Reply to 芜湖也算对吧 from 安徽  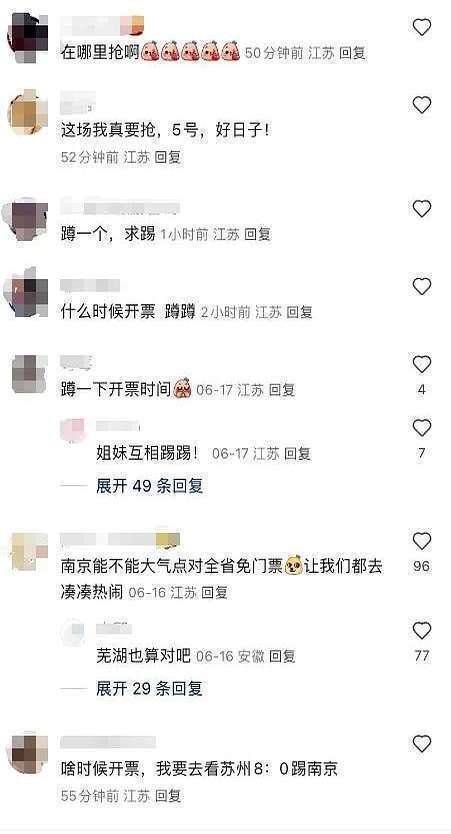point(282,657)
